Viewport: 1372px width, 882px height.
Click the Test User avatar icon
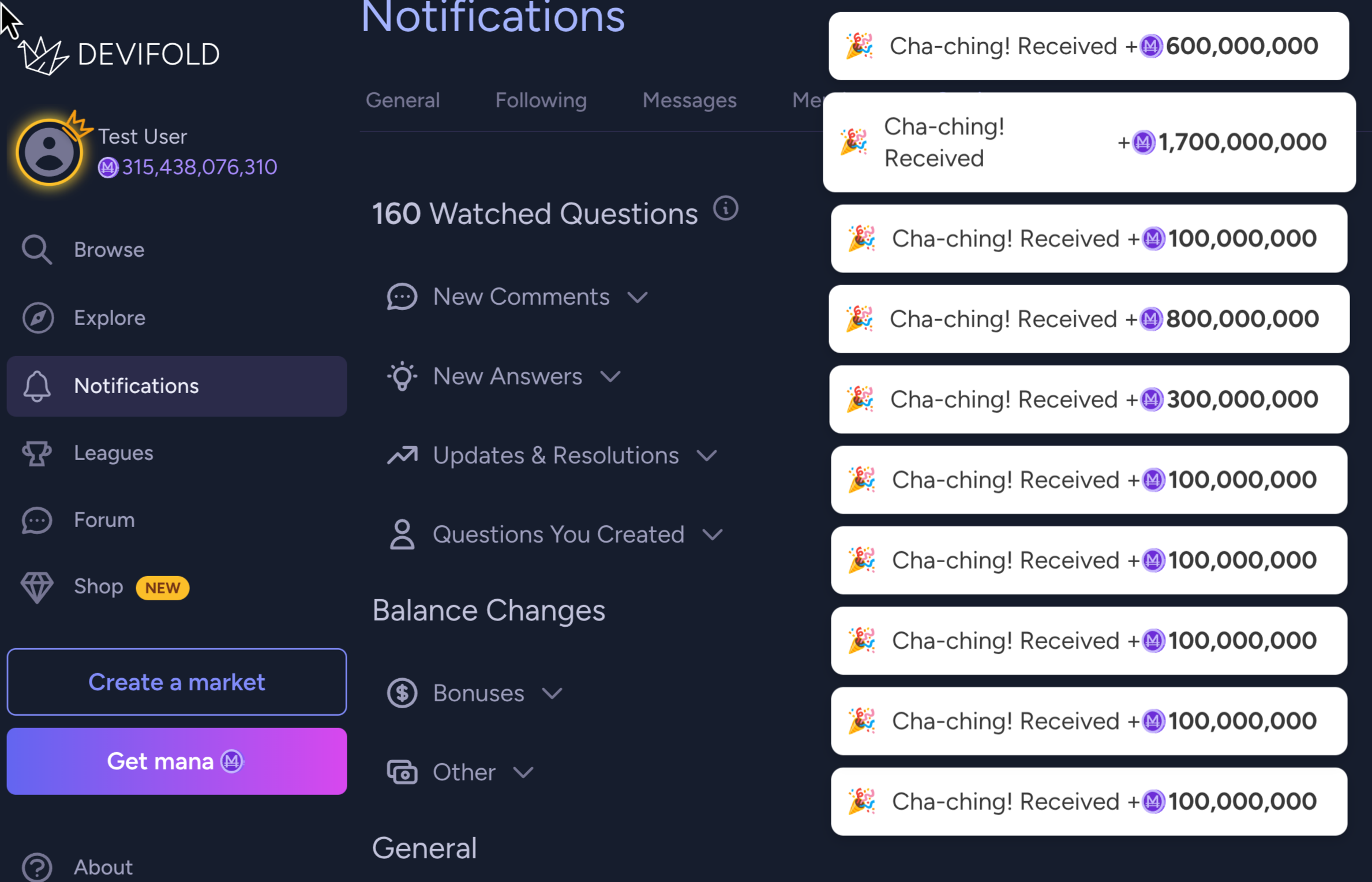coord(50,152)
